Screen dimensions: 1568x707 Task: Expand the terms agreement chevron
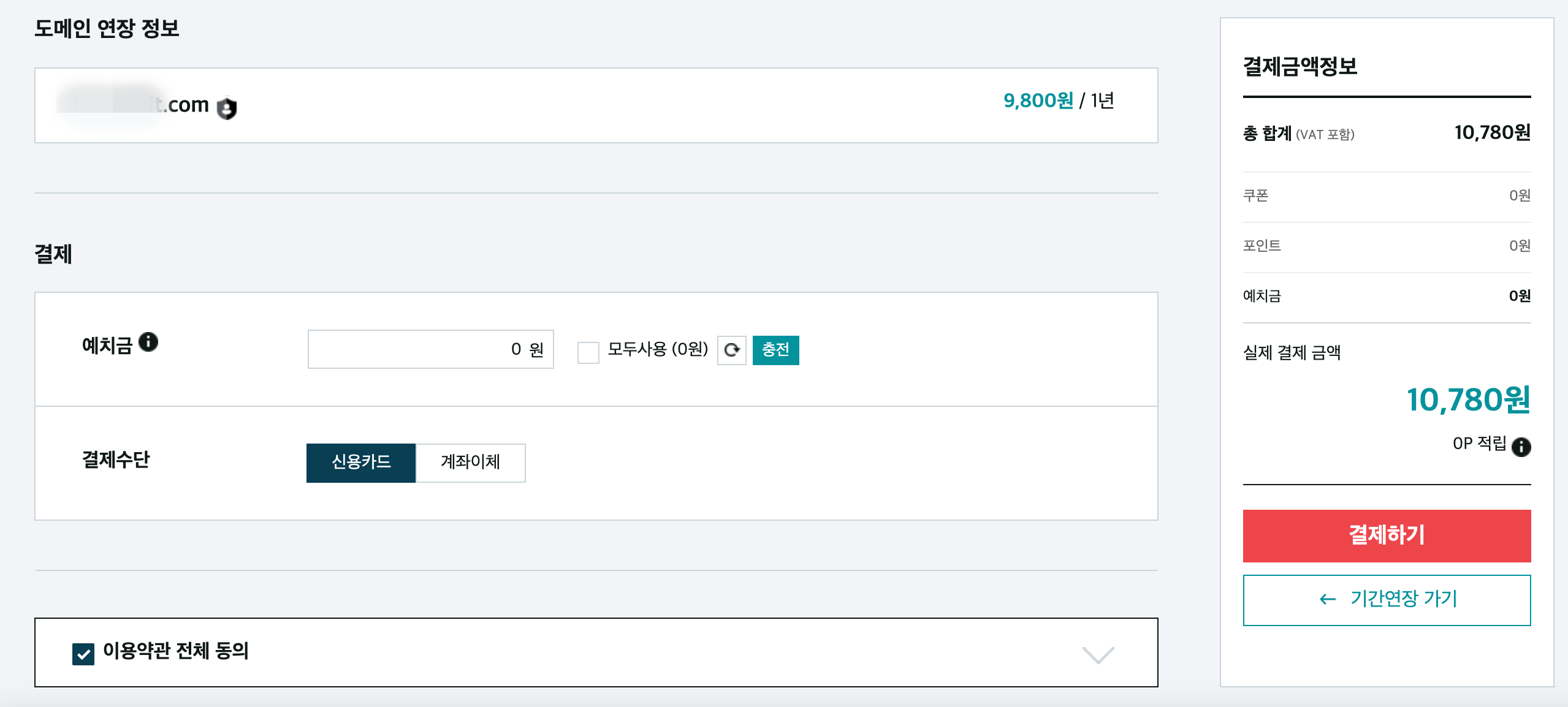1098,654
